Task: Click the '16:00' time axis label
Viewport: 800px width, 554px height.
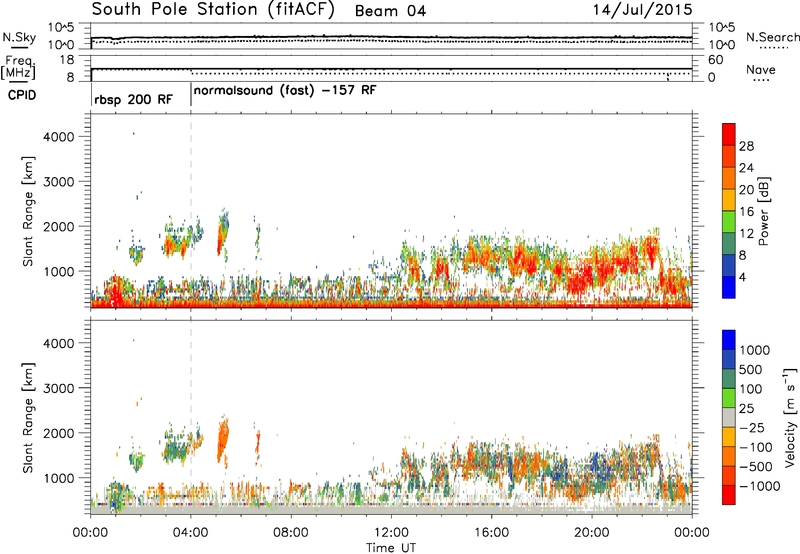Action: click(491, 533)
